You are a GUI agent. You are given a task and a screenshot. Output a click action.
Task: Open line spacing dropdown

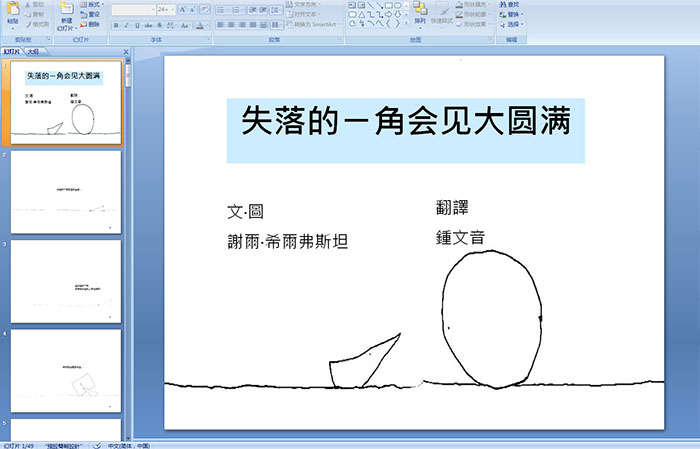click(x=276, y=9)
